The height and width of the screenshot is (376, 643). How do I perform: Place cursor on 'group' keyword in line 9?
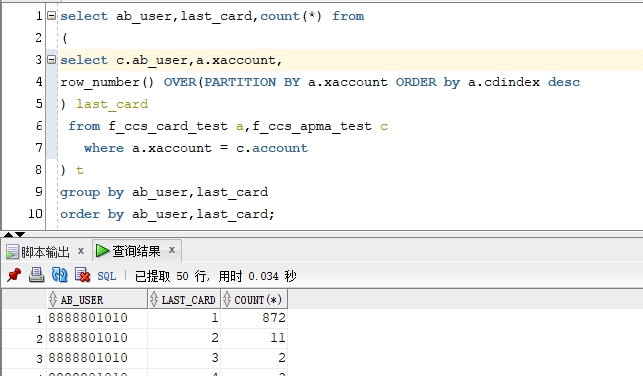pos(80,193)
